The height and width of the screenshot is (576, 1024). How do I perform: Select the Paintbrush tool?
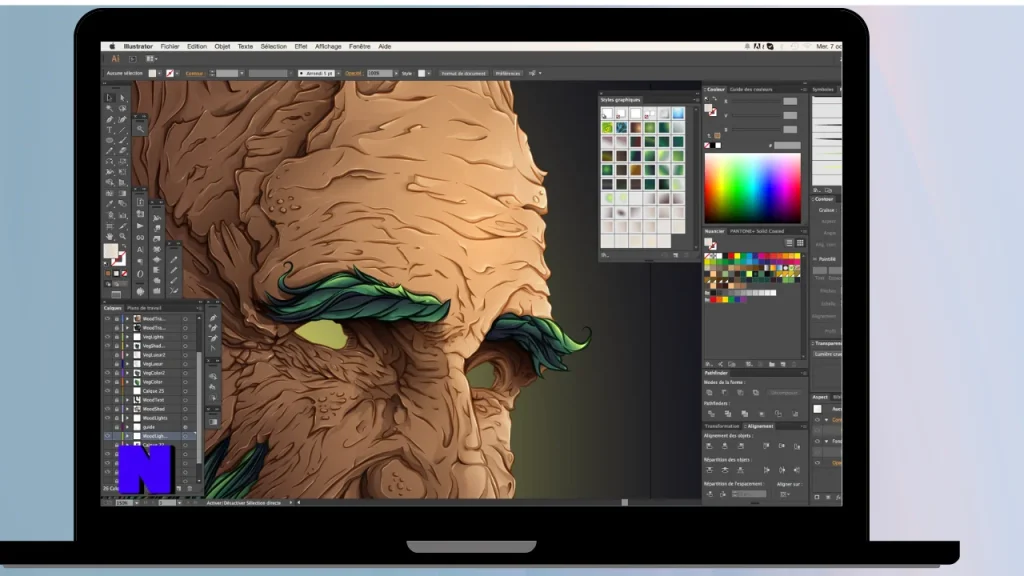click(x=122, y=140)
